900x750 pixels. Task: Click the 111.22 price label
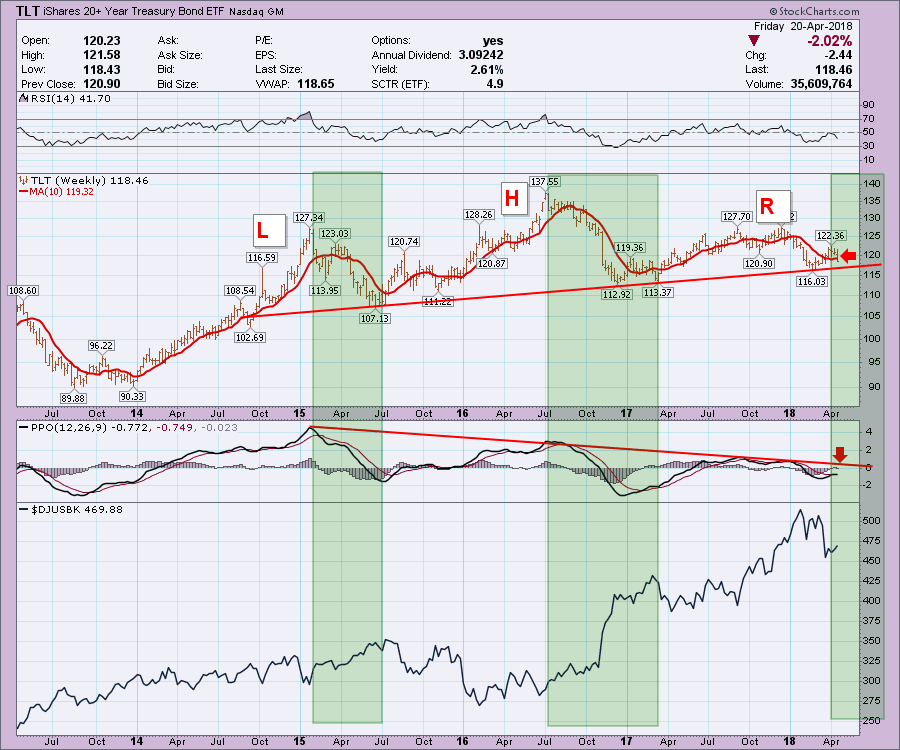point(437,301)
